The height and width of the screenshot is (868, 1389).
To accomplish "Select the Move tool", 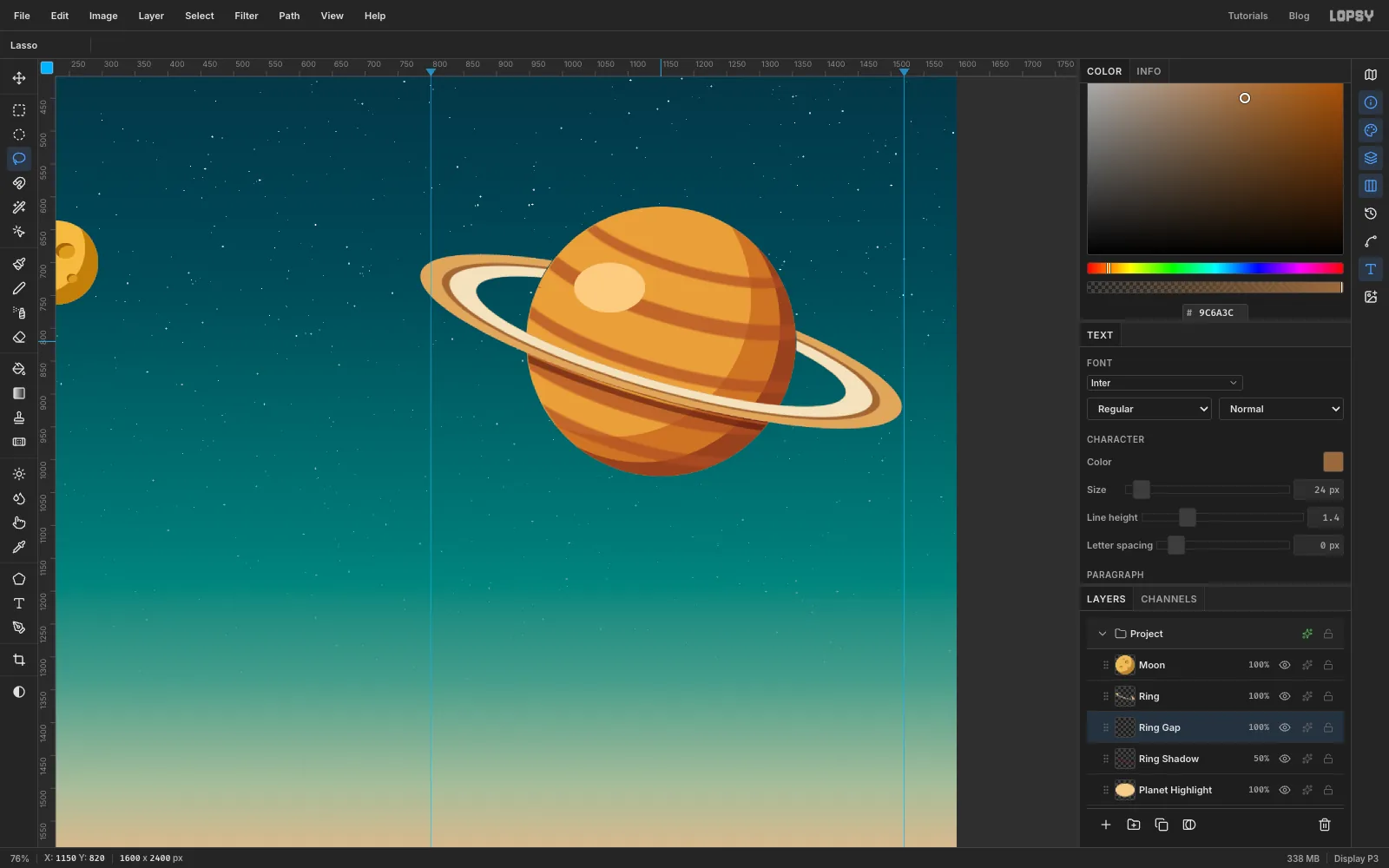I will tap(19, 78).
